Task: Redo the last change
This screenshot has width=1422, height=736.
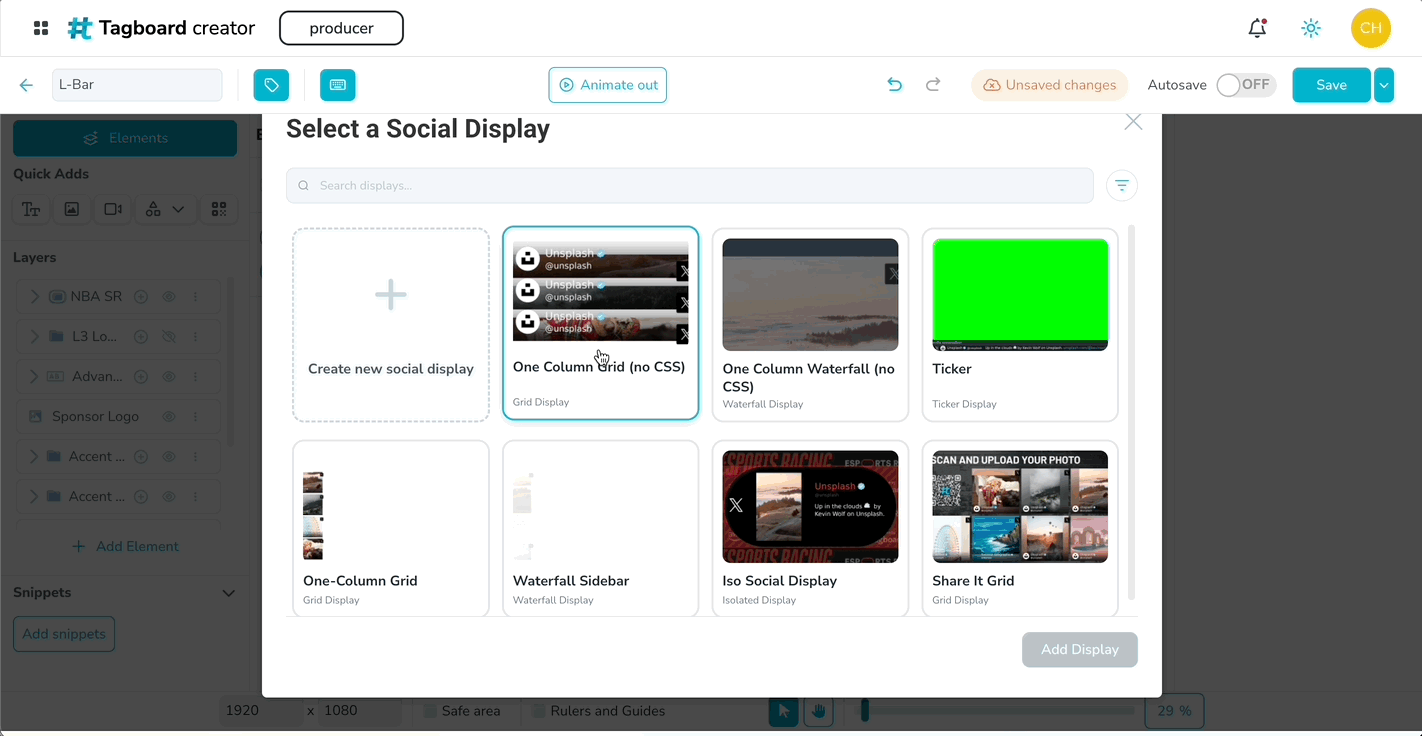Action: click(x=933, y=85)
